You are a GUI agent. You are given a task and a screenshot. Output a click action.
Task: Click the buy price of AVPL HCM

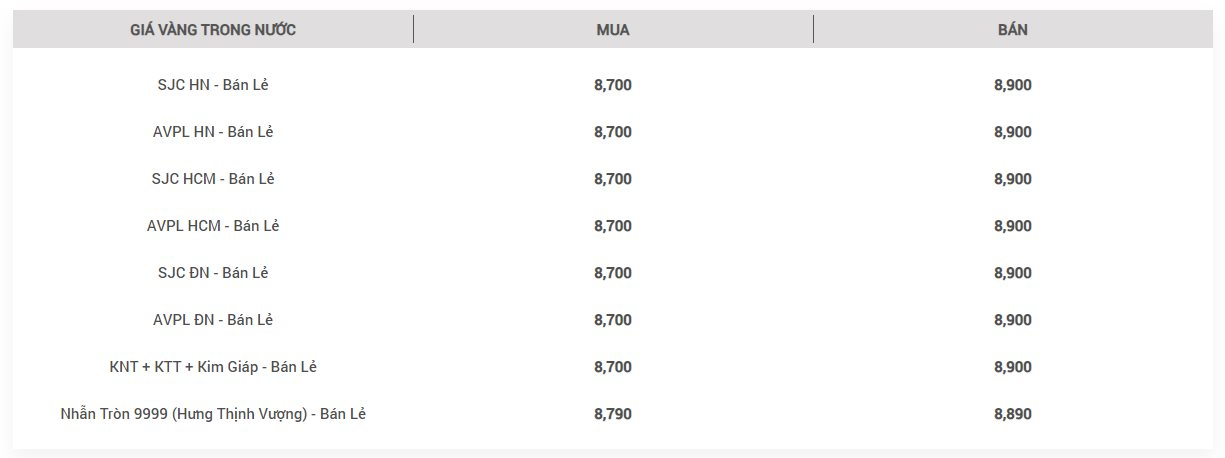click(613, 226)
